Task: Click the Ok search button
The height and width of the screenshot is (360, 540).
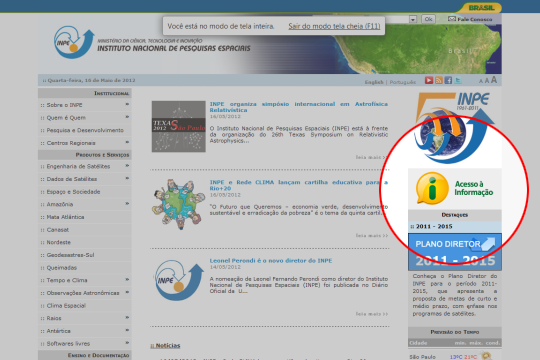Action: click(x=428, y=19)
